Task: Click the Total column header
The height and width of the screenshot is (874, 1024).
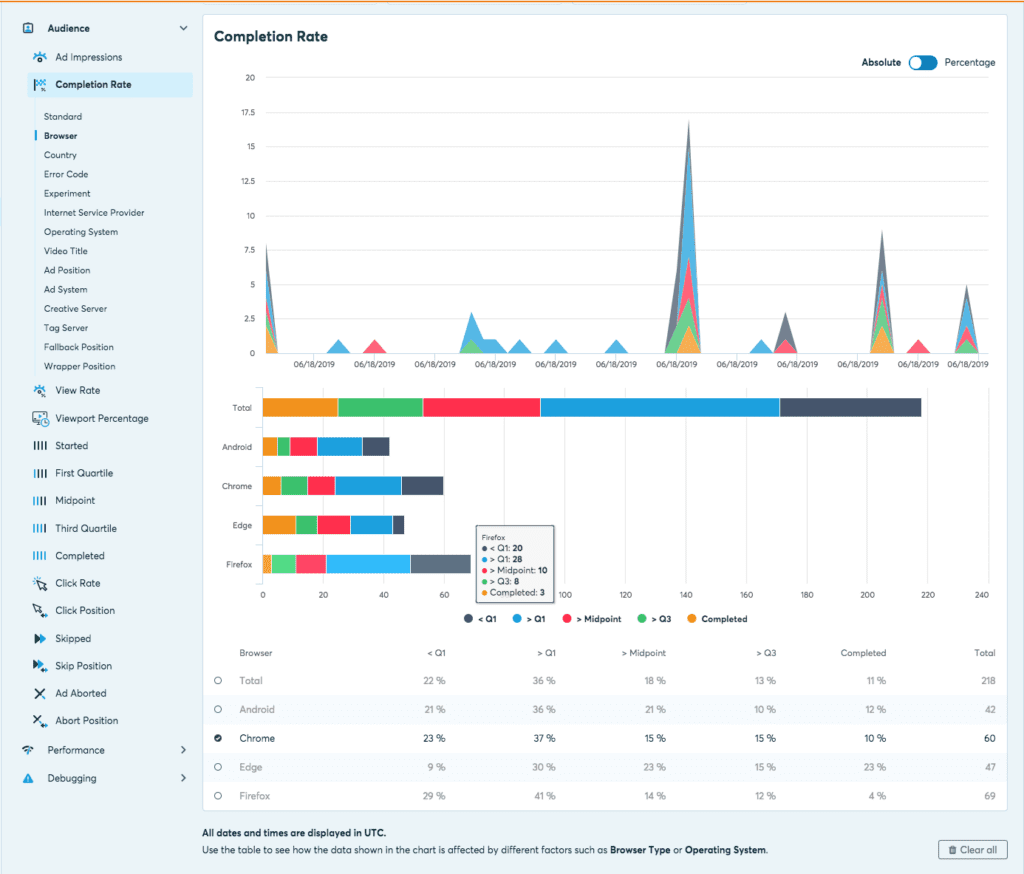Action: 985,653
